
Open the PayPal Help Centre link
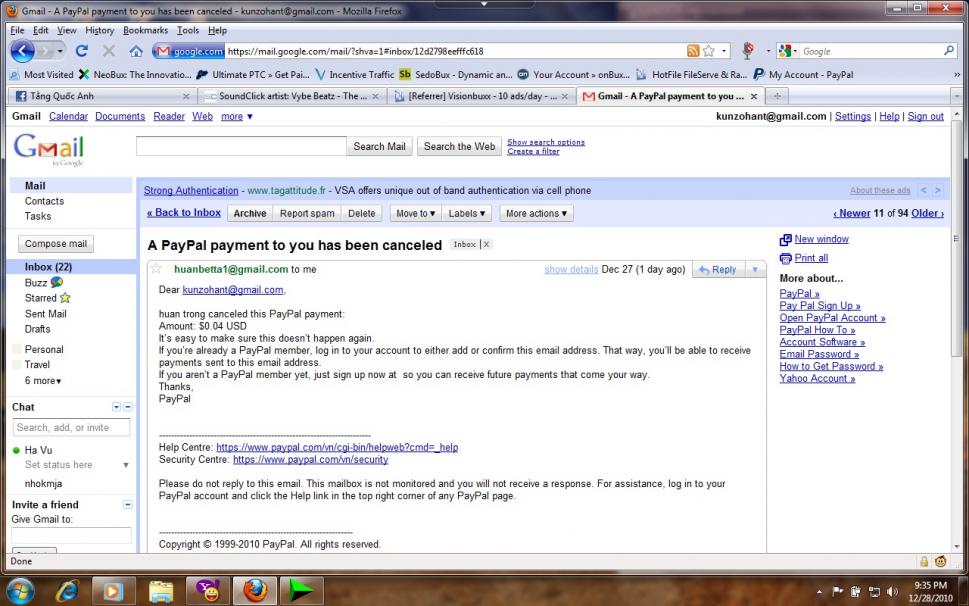click(x=337, y=447)
